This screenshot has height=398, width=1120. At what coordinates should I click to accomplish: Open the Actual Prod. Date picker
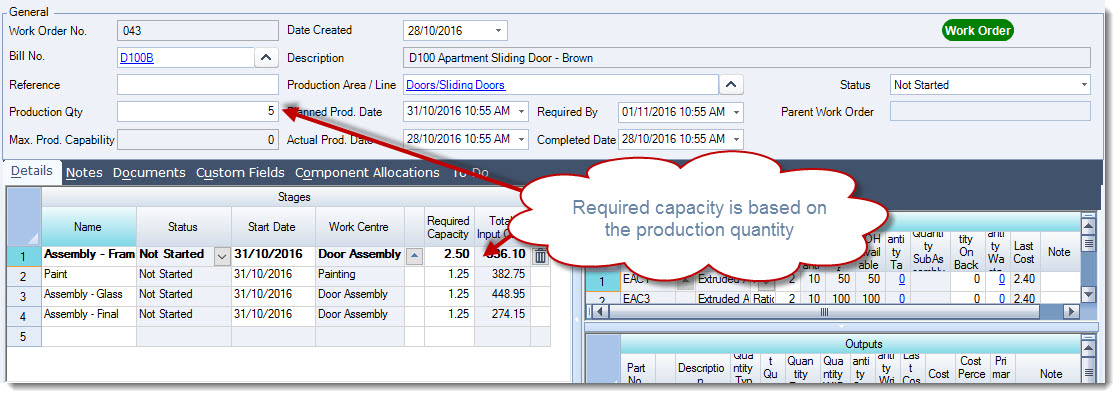pos(521,139)
